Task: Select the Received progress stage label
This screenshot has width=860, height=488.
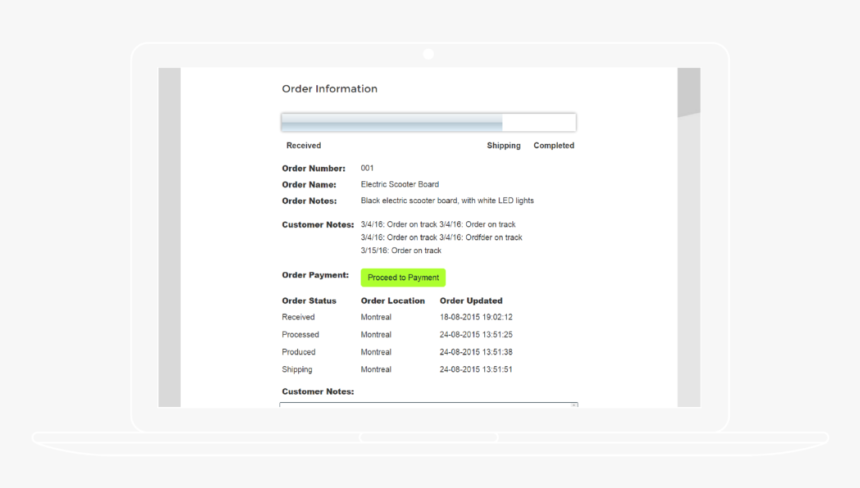Action: [x=303, y=146]
